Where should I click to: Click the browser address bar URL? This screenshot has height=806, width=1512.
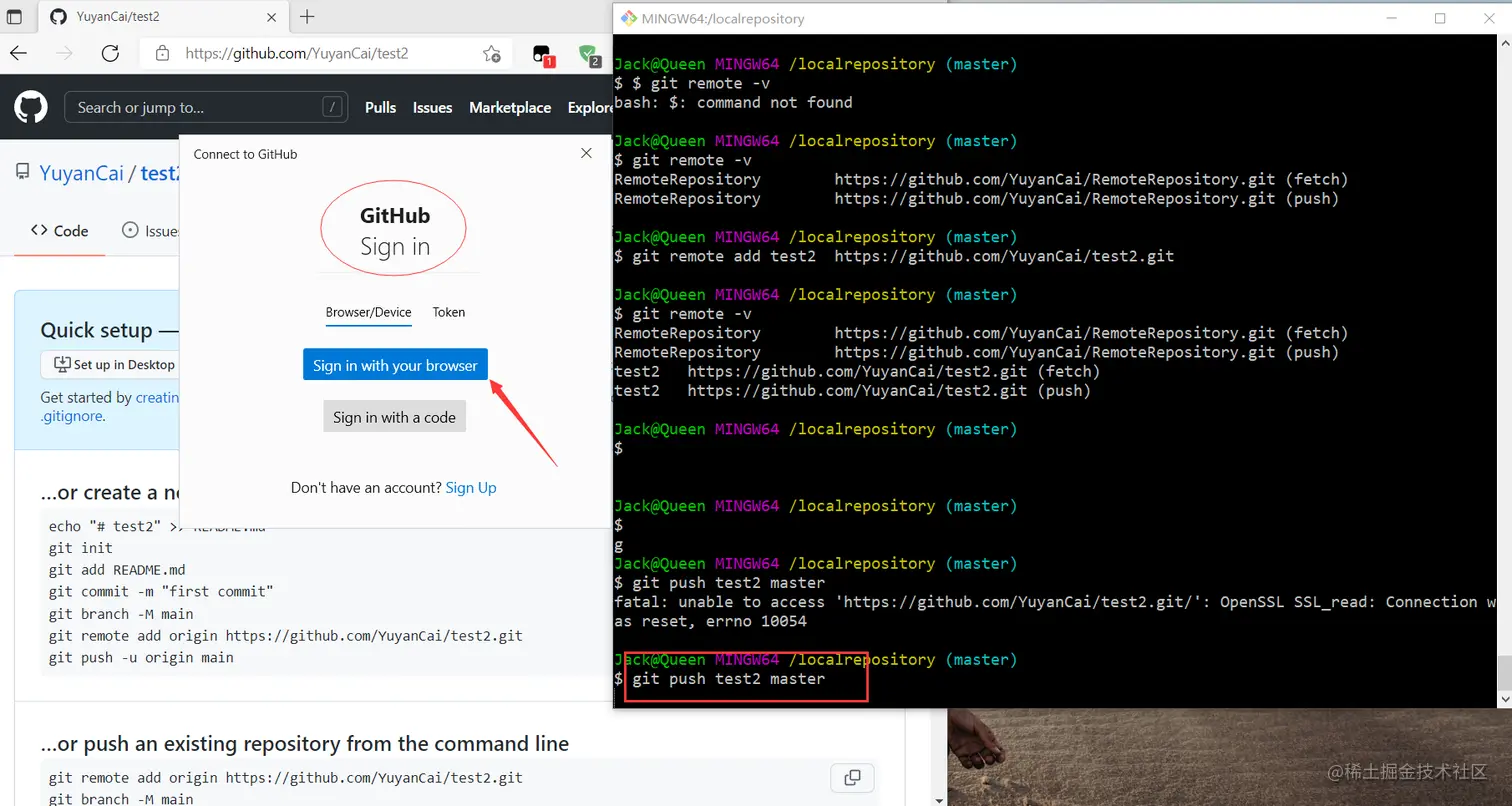tap(297, 53)
